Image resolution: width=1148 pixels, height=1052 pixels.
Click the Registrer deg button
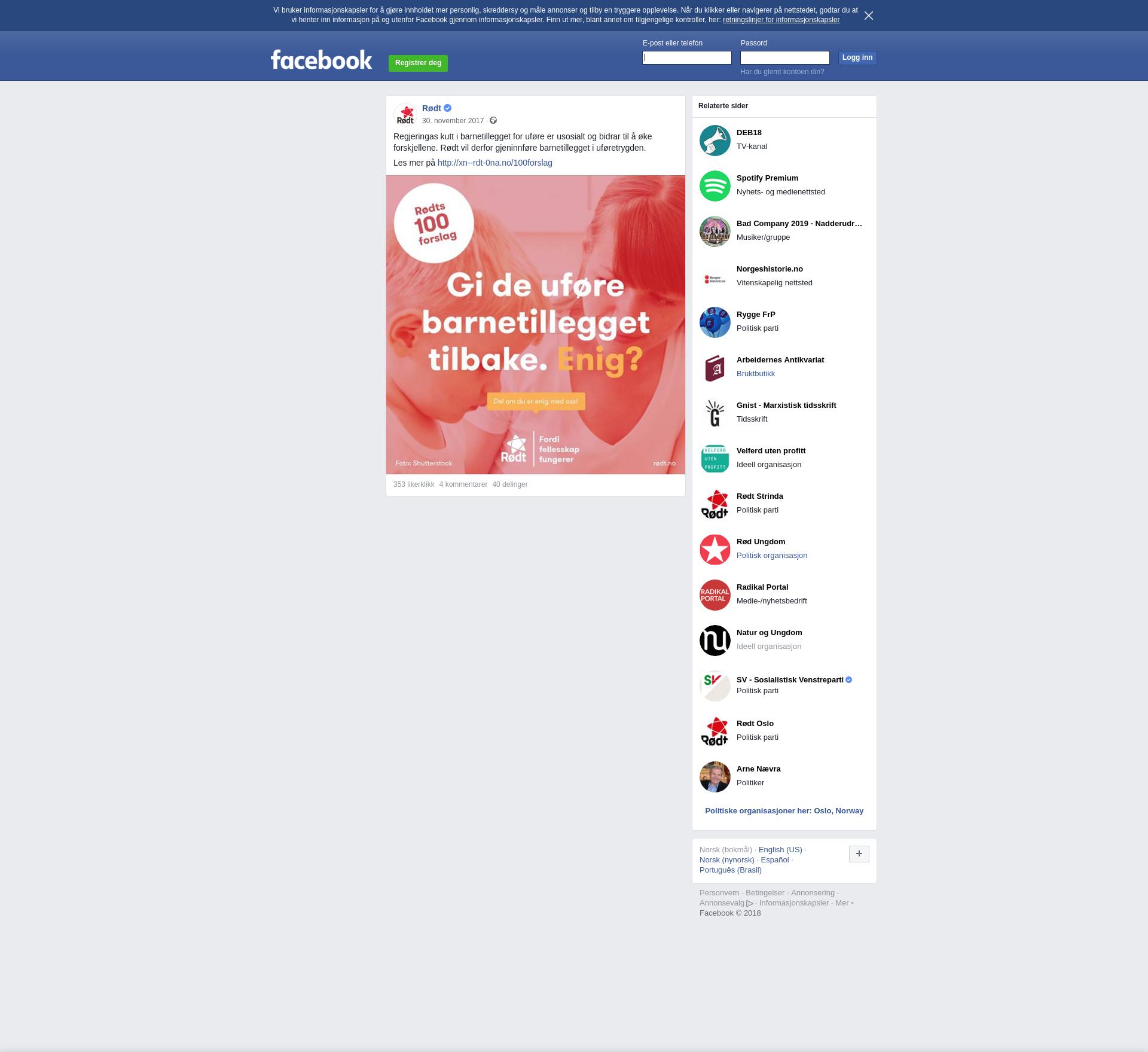coord(418,63)
